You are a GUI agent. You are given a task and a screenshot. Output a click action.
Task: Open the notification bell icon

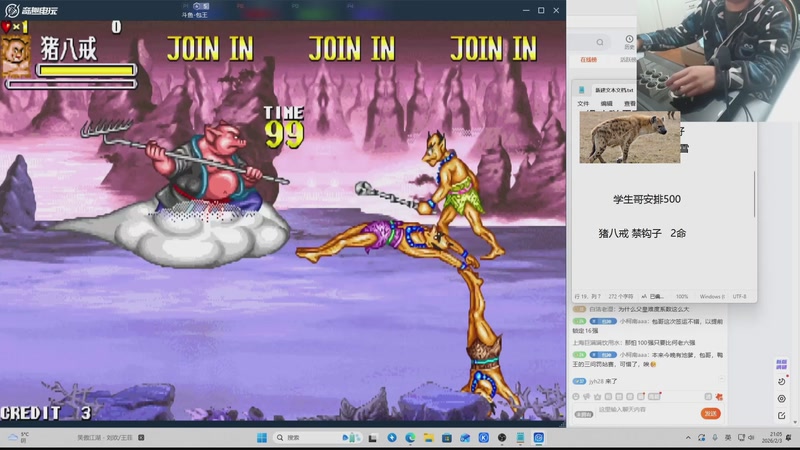tap(789, 438)
